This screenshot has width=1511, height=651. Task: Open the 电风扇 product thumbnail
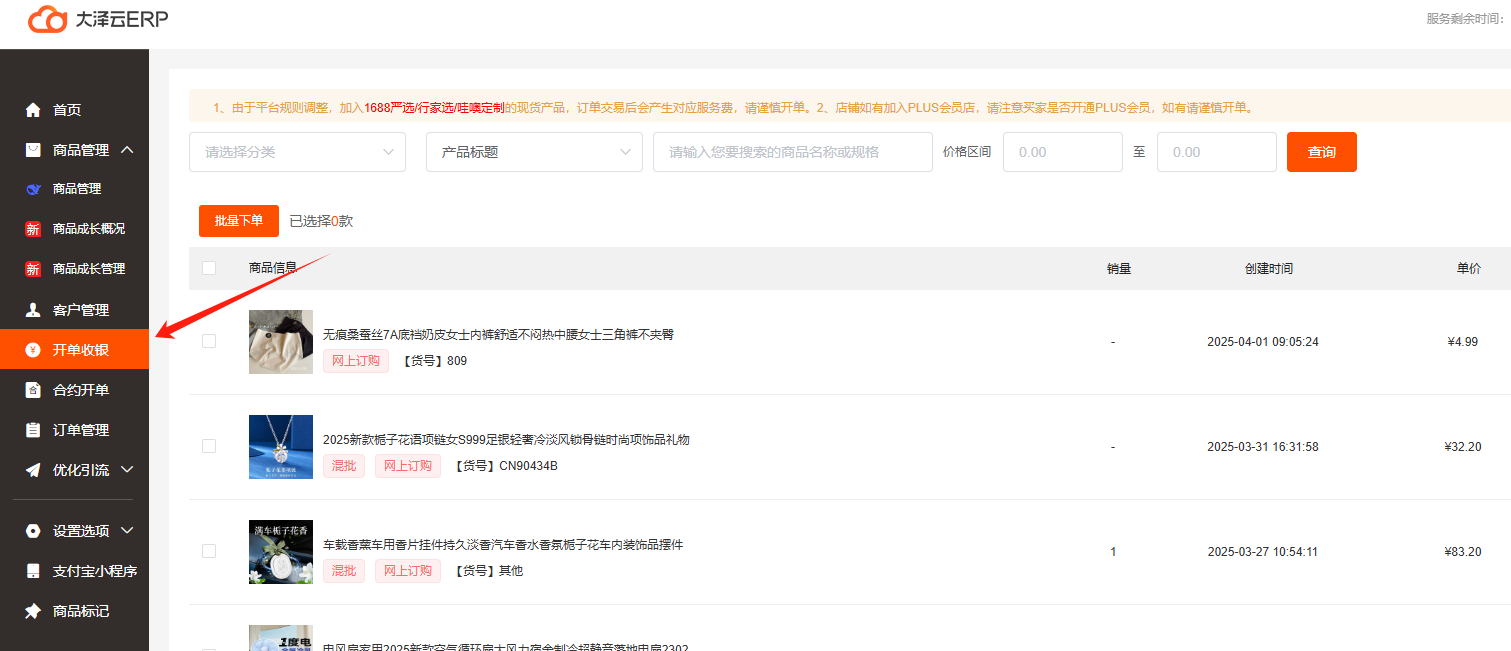(x=281, y=638)
